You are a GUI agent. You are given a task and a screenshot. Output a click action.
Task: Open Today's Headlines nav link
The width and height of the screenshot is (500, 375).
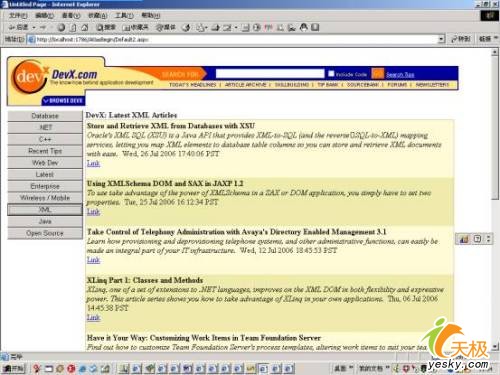tap(193, 85)
